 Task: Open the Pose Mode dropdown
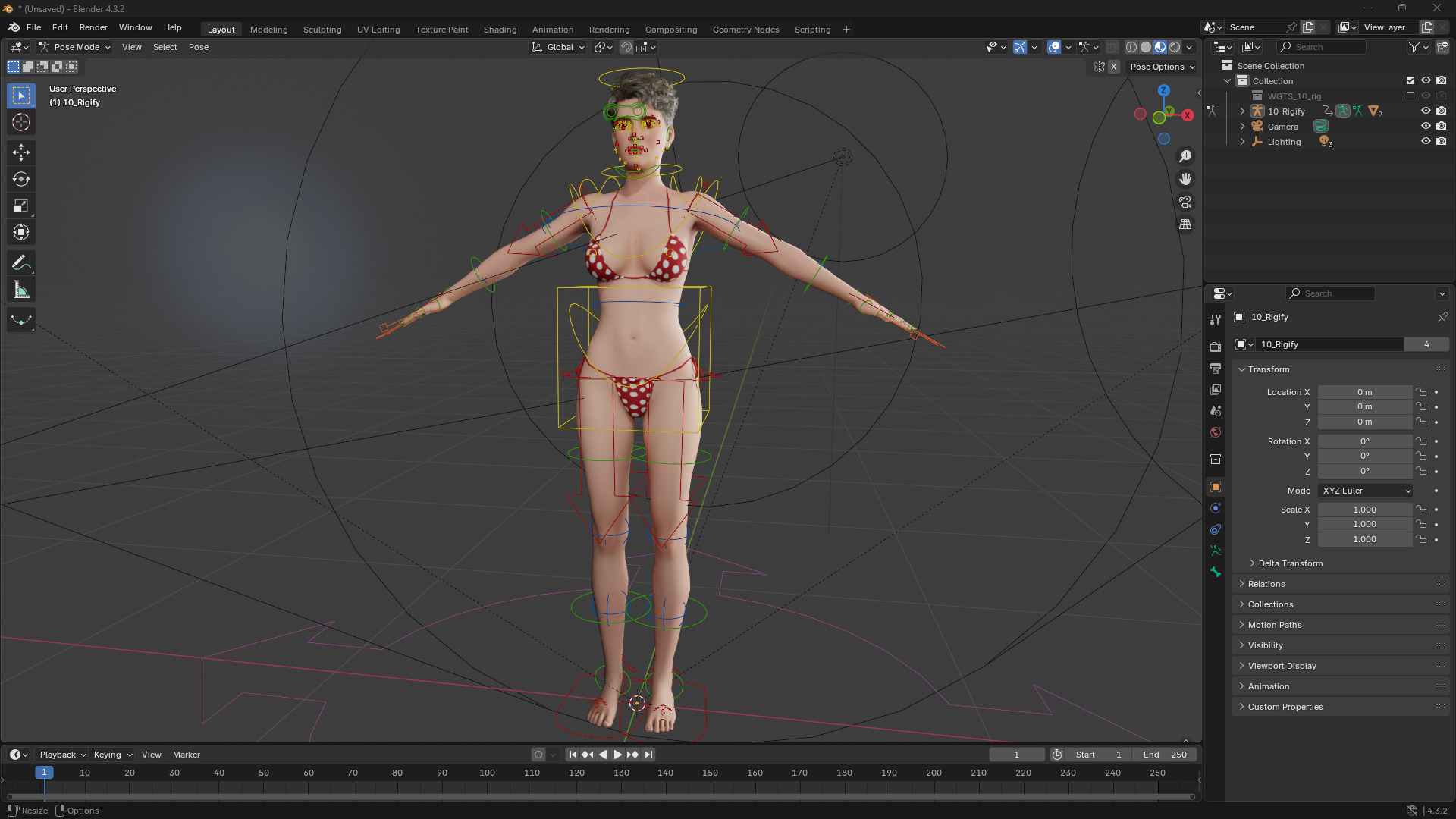pyautogui.click(x=75, y=47)
